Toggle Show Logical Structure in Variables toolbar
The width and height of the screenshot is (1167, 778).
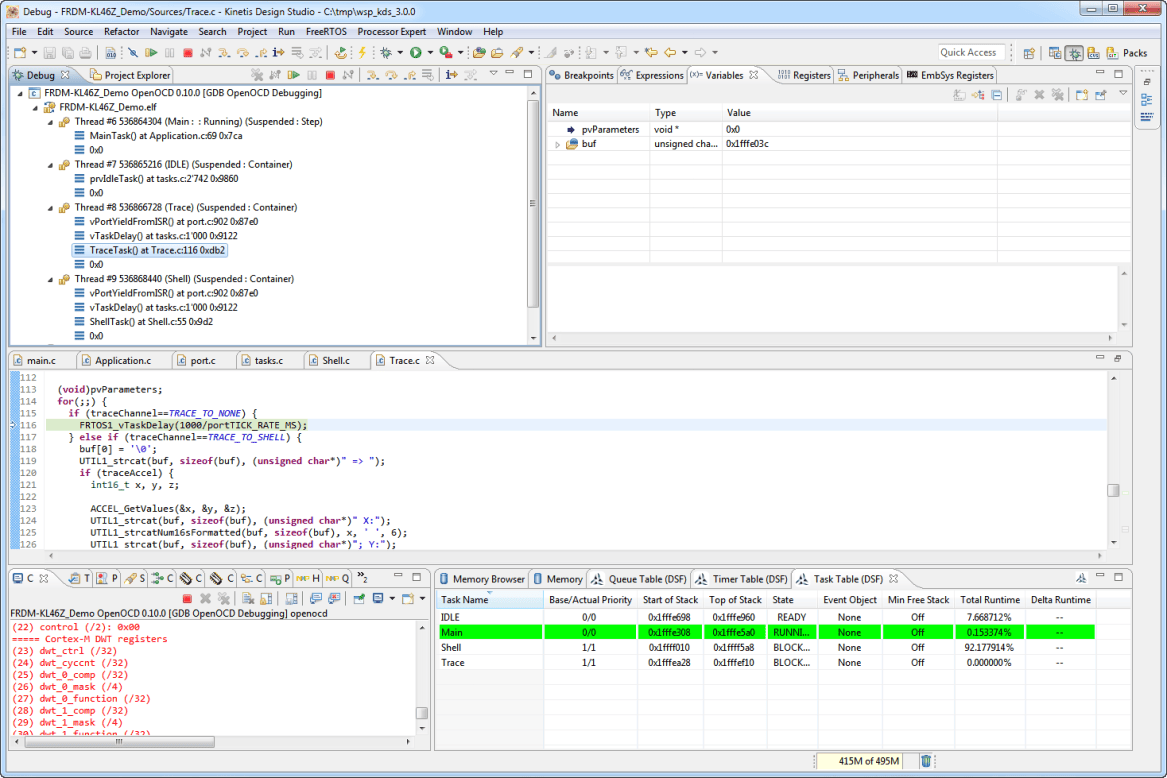point(978,95)
